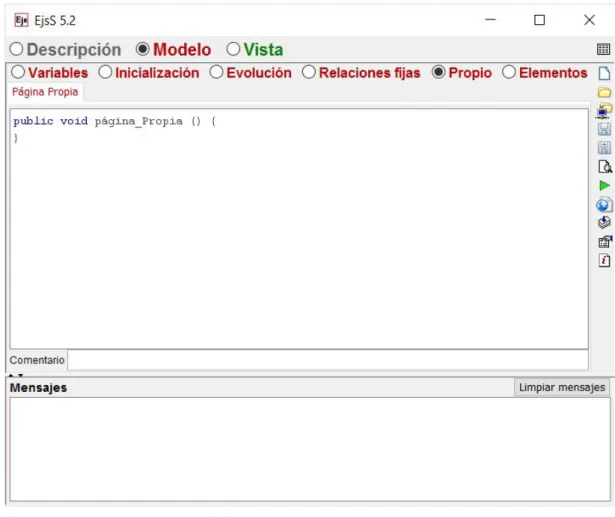The height and width of the screenshot is (517, 615).
Task: Click into the Comentario text field
Action: pyautogui.click(x=328, y=360)
